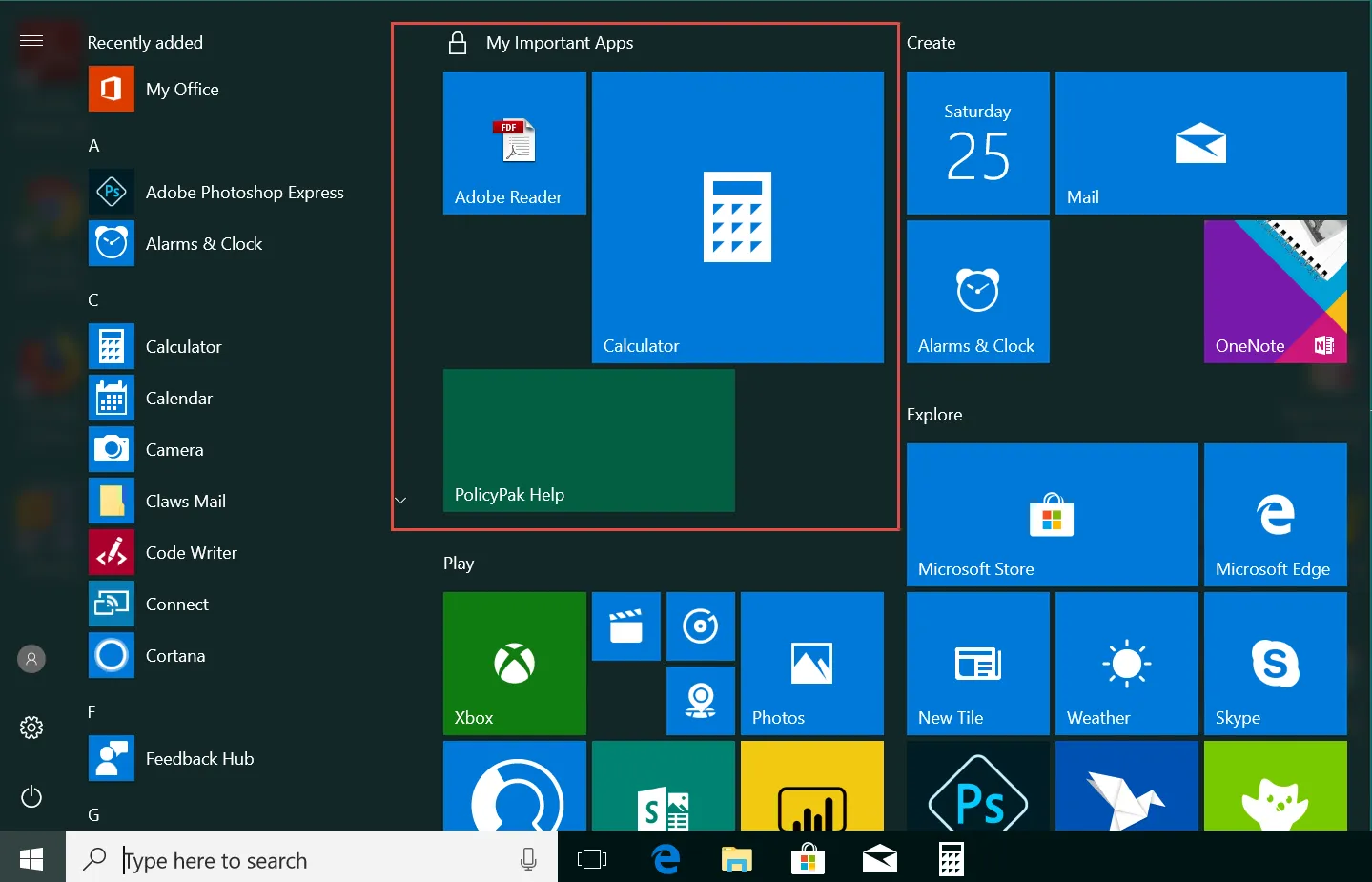Open the Movies & TV small tile
The height and width of the screenshot is (882, 1372).
[x=626, y=626]
